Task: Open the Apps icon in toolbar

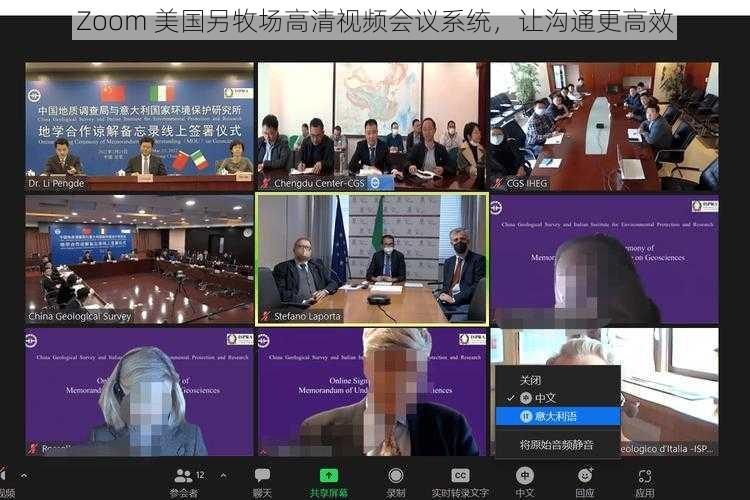Action: 644,476
